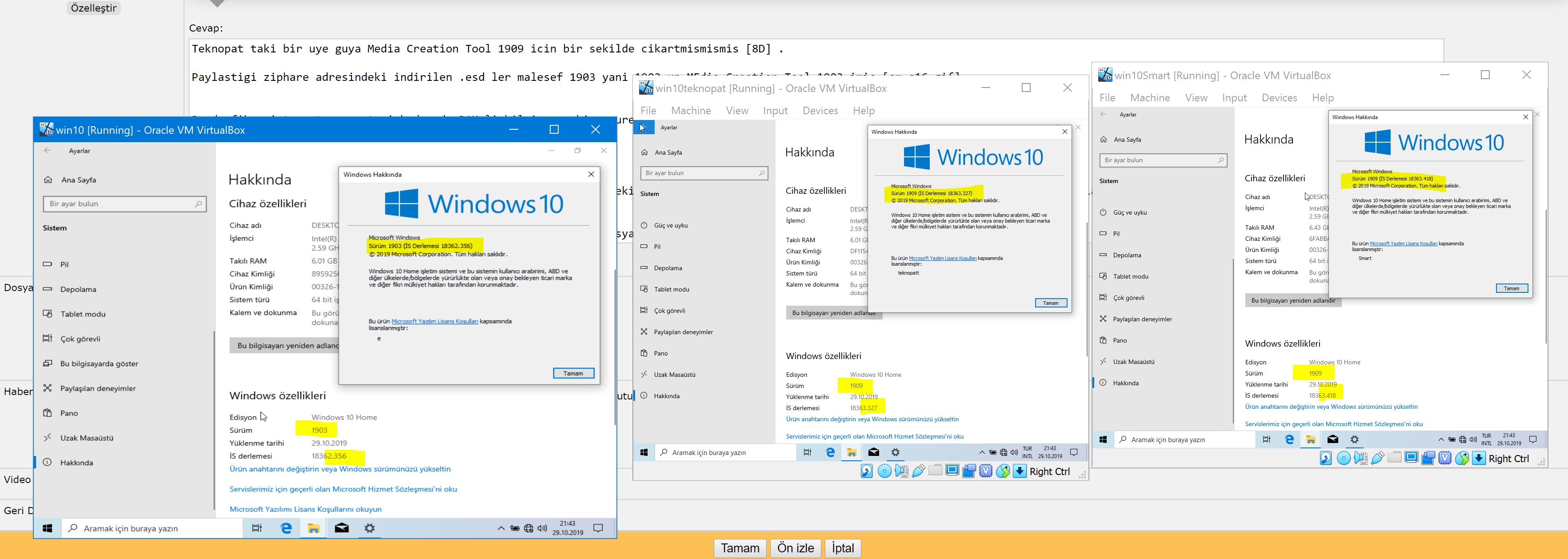Open Help menu in win10Smart VirtualBox window
This screenshot has height=559, width=1568.
[1323, 97]
